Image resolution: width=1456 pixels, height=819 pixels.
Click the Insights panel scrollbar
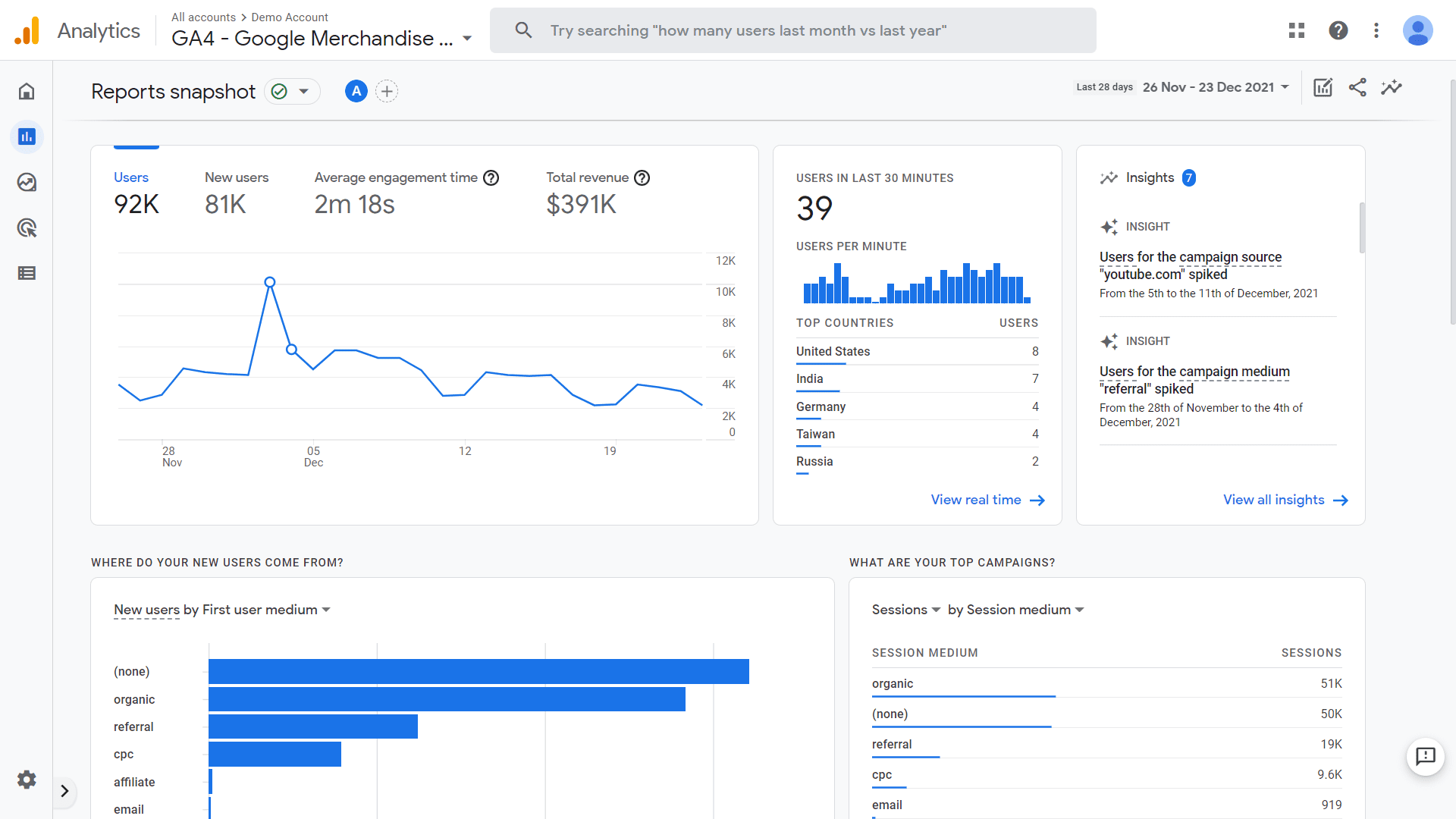(x=1362, y=227)
